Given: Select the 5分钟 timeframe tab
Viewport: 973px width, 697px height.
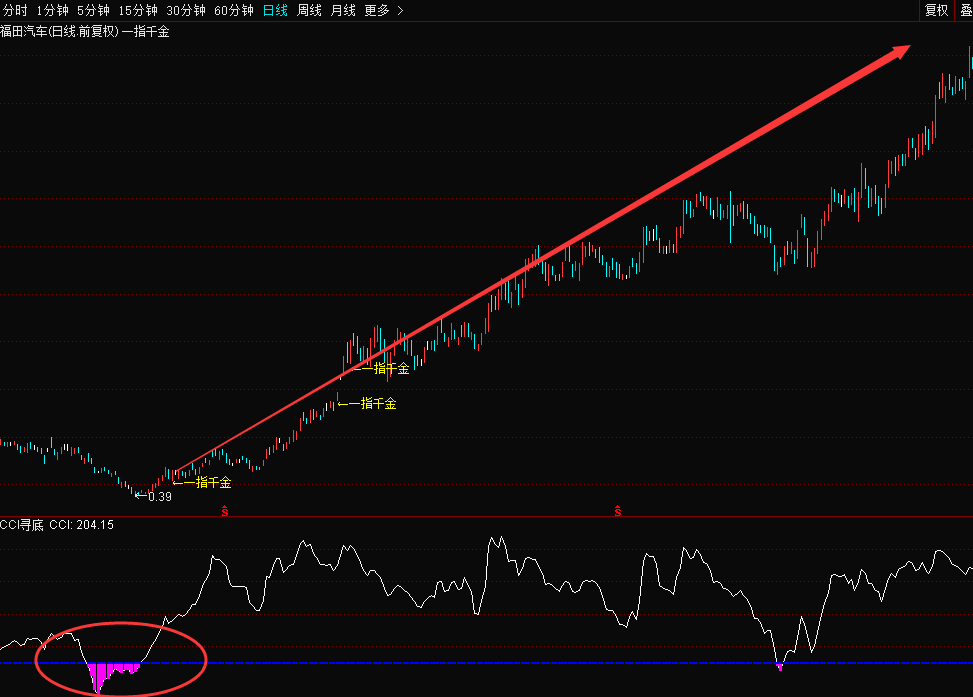Looking at the screenshot, I should coord(93,11).
